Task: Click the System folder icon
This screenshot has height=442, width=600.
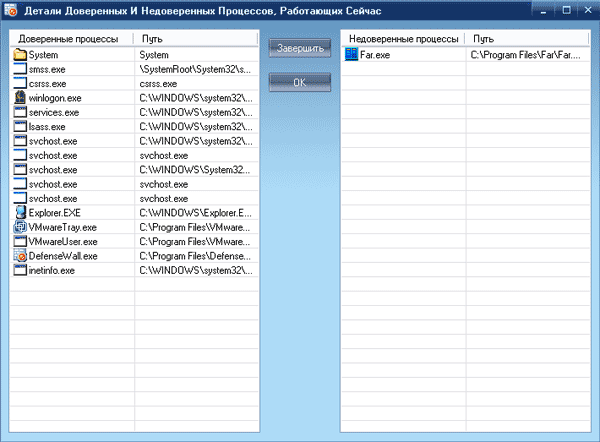Action: [x=20, y=55]
